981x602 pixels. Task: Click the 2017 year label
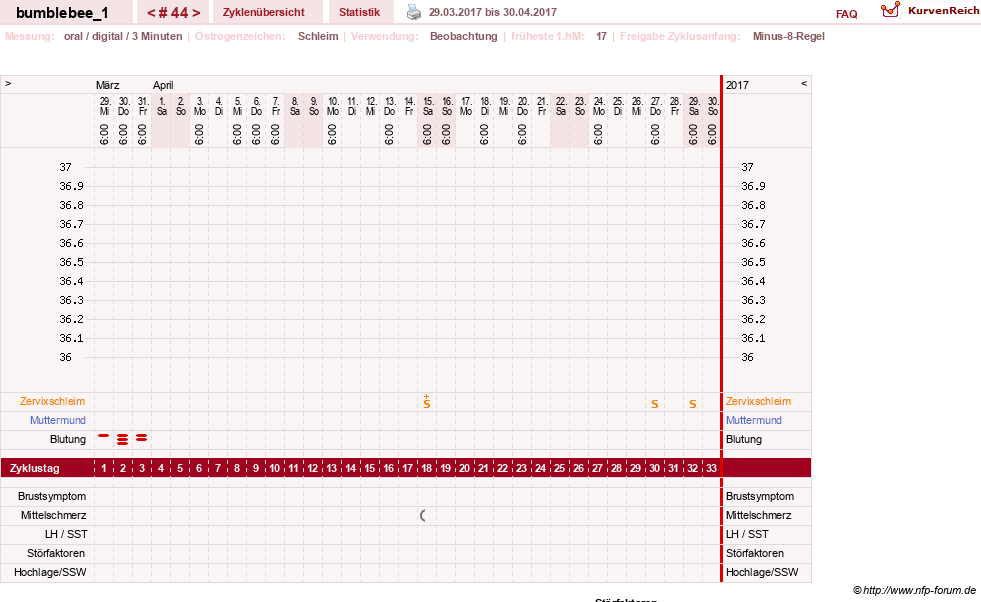[x=737, y=85]
